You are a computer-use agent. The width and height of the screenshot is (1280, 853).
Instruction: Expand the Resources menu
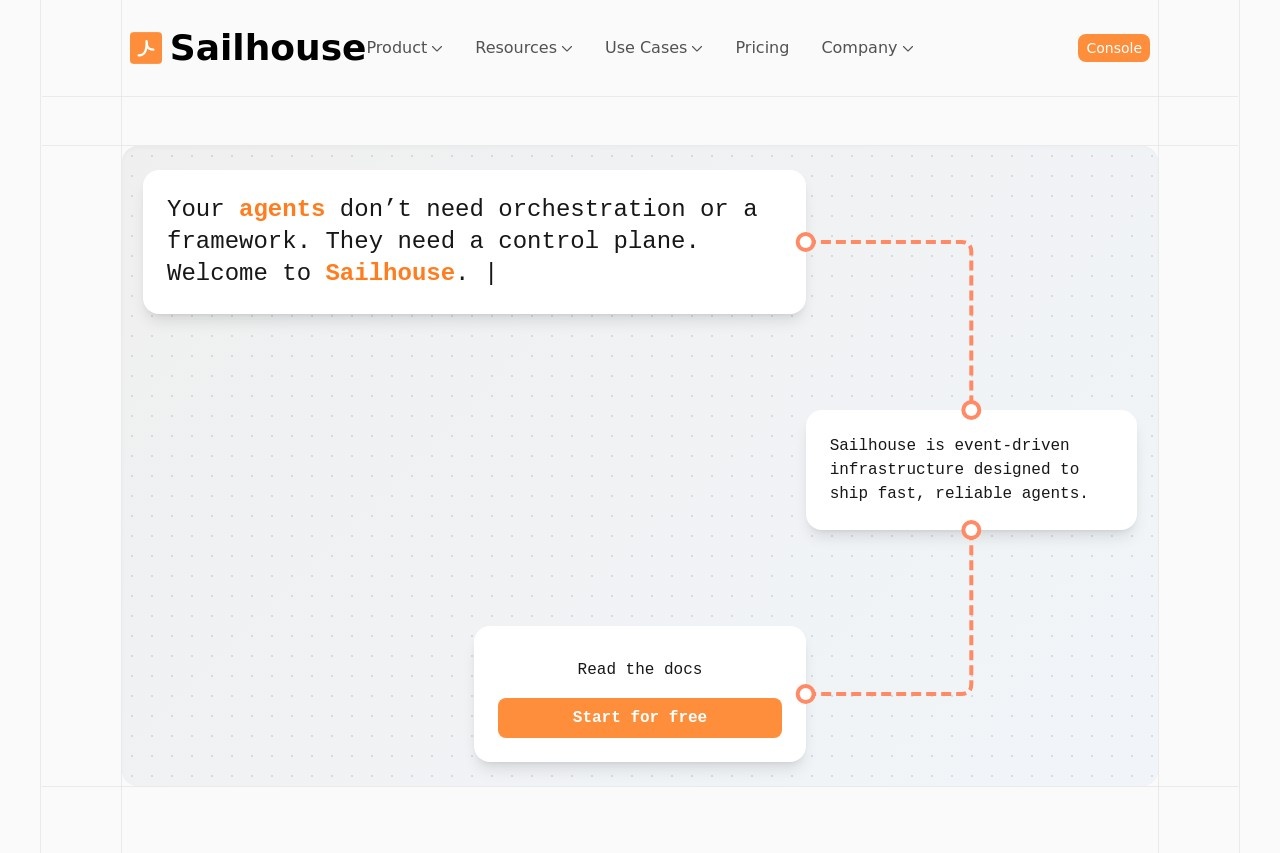coord(524,48)
